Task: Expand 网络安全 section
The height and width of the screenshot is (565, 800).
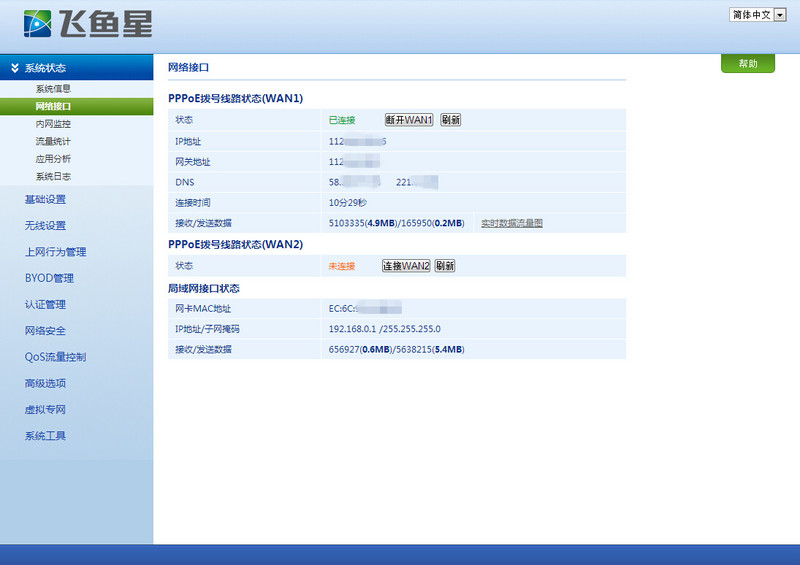Action: pos(45,331)
